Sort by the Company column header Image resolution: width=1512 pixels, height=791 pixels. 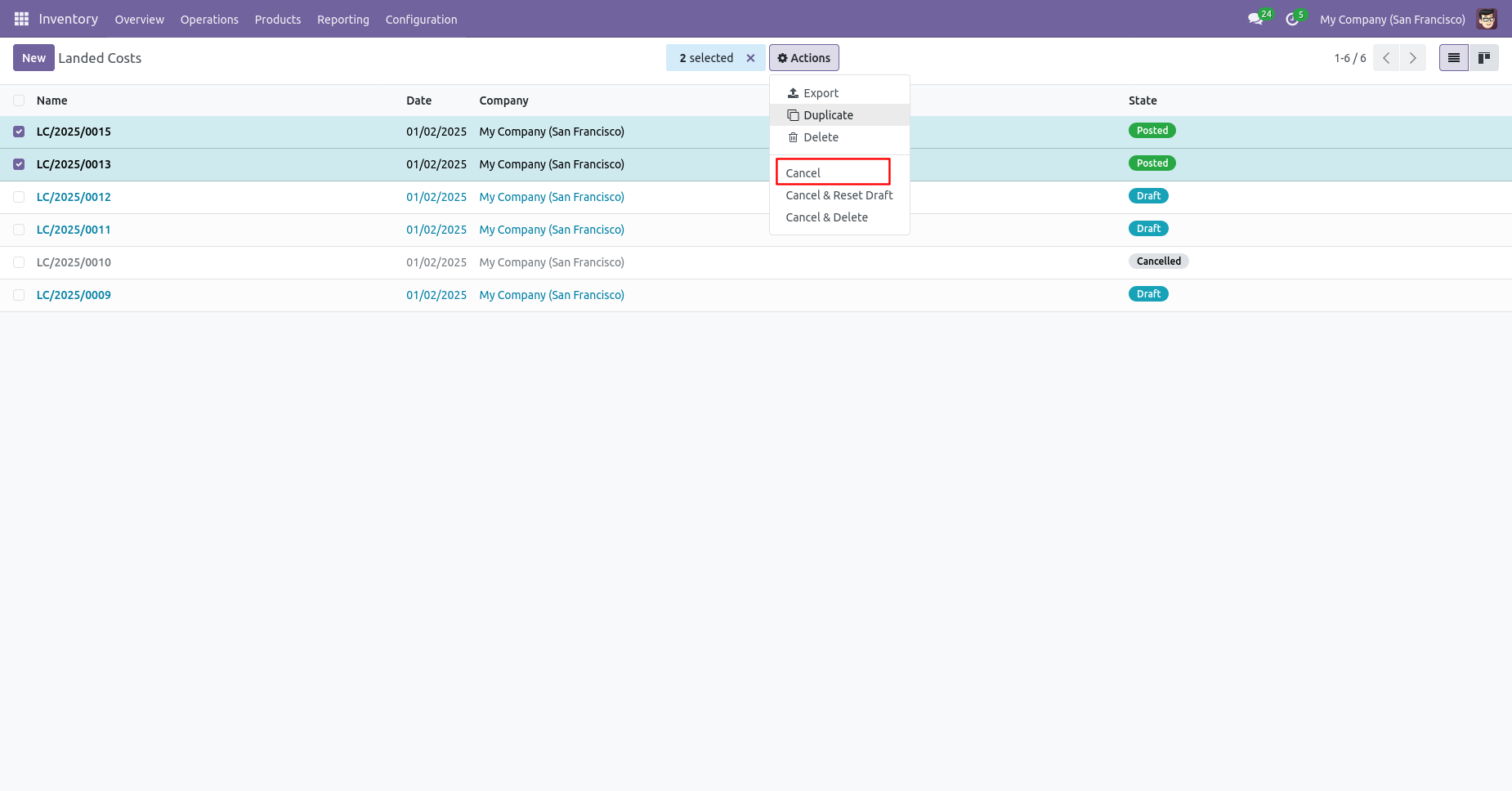click(x=504, y=101)
